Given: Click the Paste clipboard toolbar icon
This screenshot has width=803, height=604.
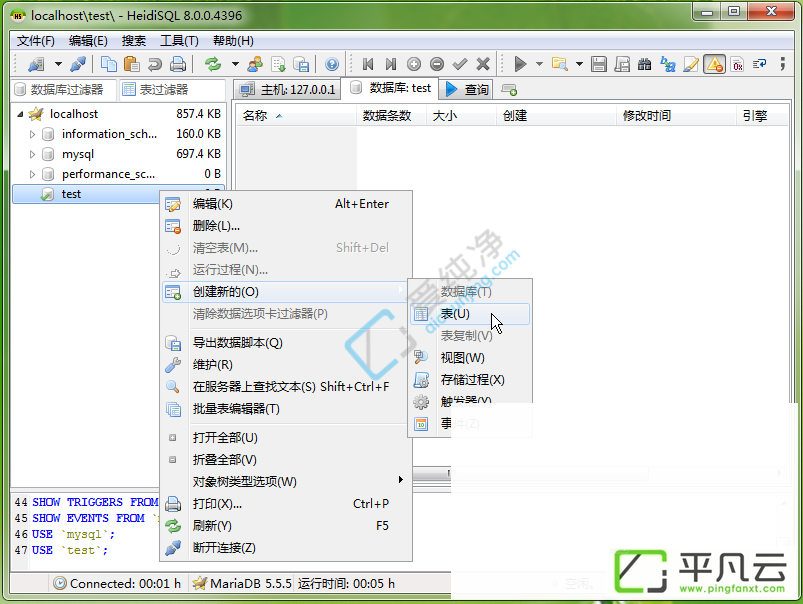Looking at the screenshot, I should [x=132, y=64].
